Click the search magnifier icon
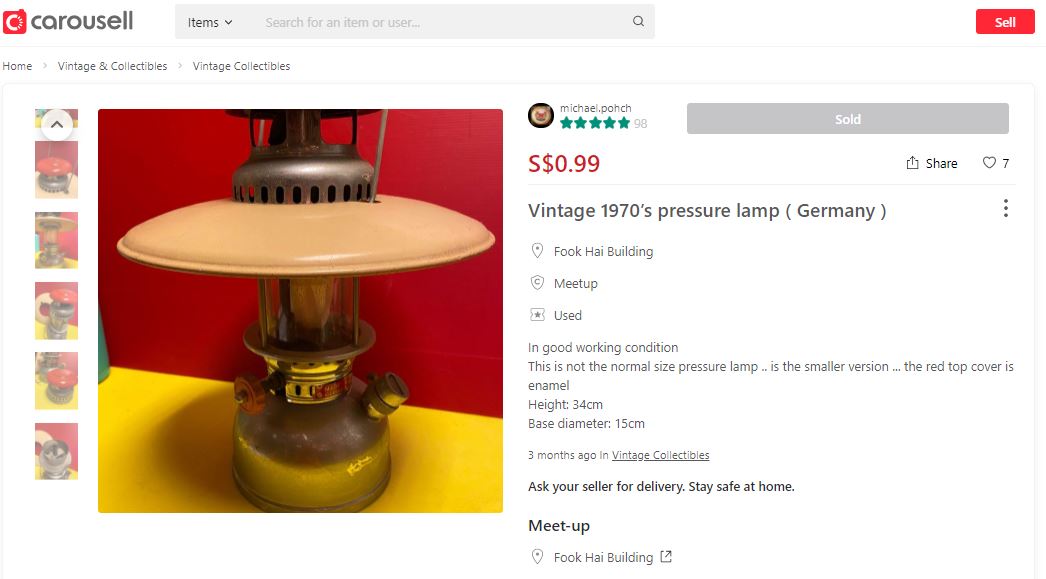Viewport: 1046px width, 579px height. click(x=638, y=21)
